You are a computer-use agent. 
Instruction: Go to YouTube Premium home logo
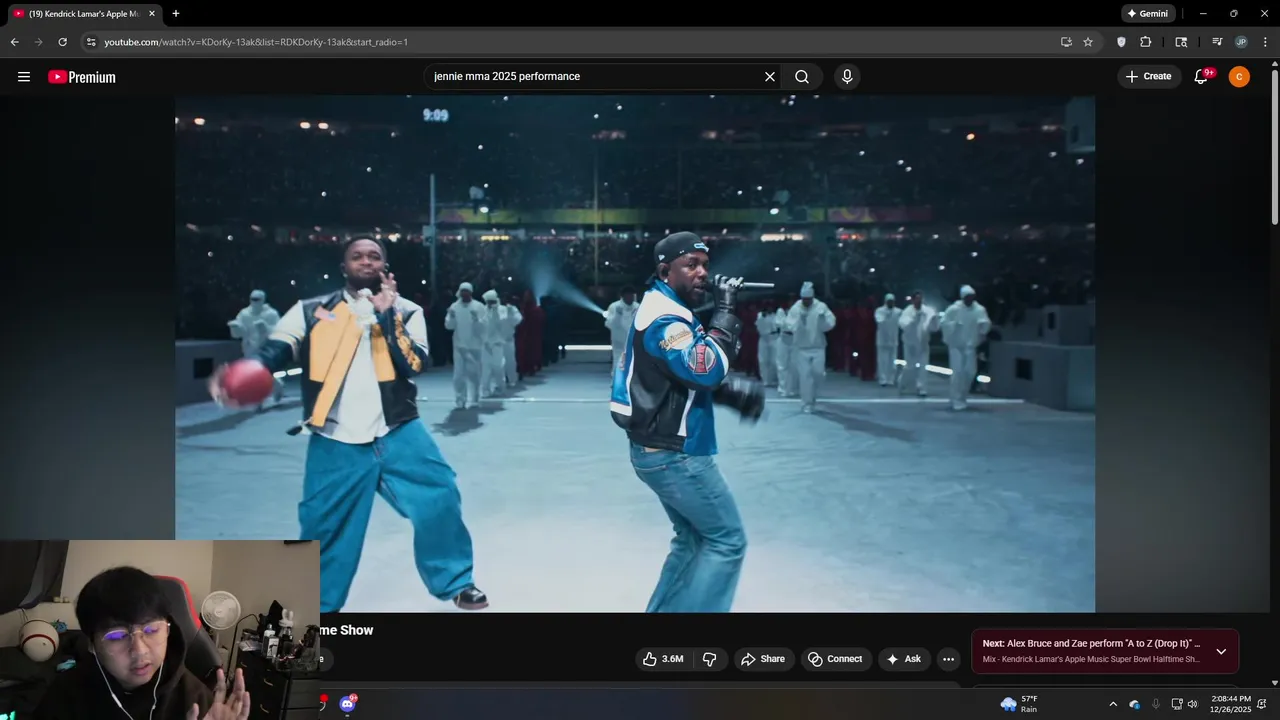(x=82, y=77)
